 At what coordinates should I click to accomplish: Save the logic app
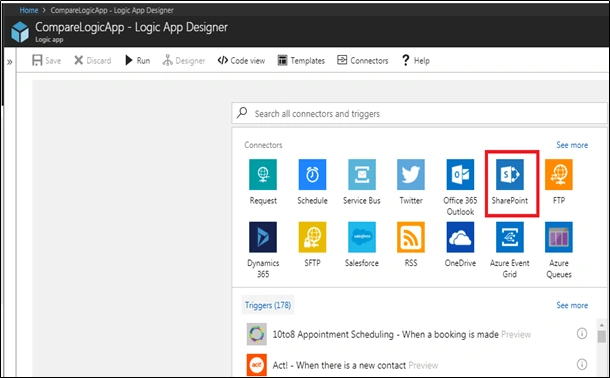(x=46, y=60)
